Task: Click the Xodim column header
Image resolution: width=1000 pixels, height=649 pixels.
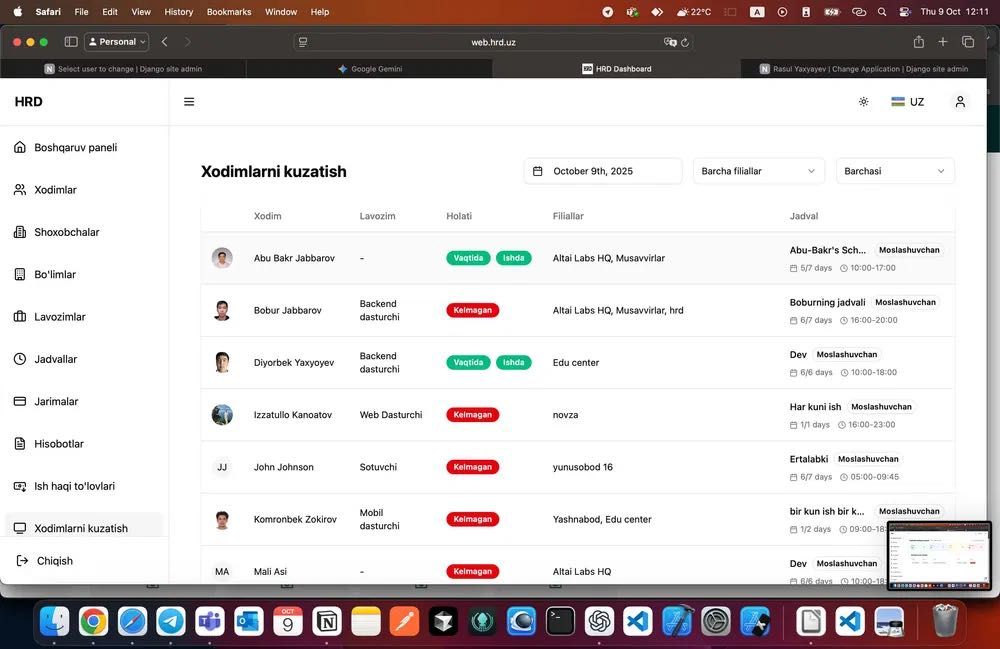Action: 268,216
